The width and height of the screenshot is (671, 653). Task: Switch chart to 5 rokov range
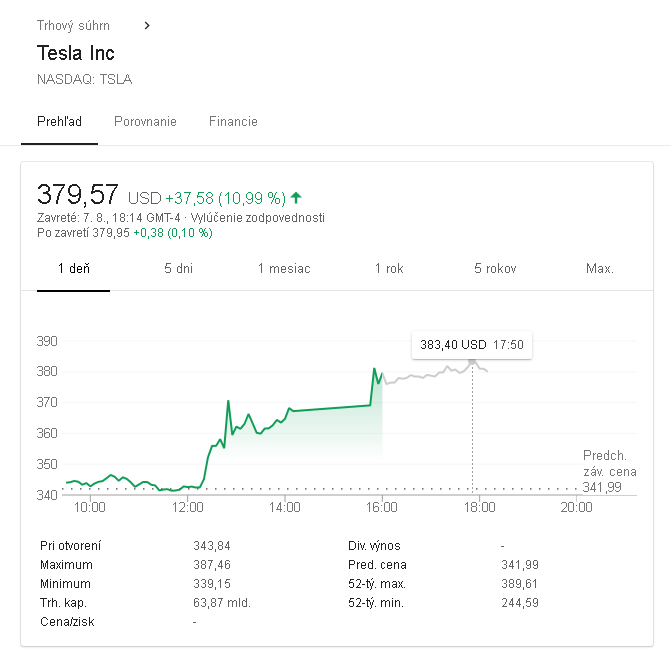point(495,268)
